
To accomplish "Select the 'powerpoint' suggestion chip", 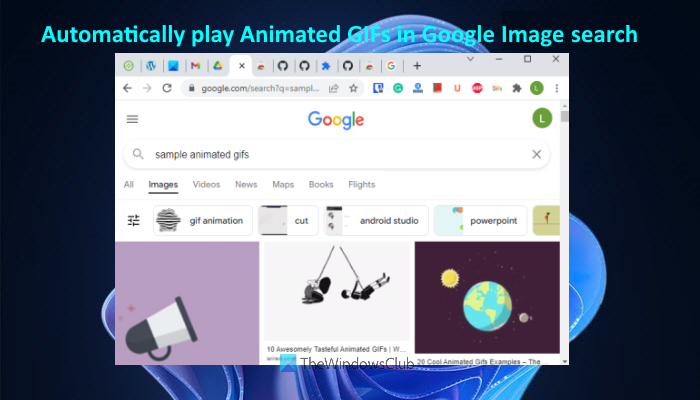I will [x=480, y=221].
